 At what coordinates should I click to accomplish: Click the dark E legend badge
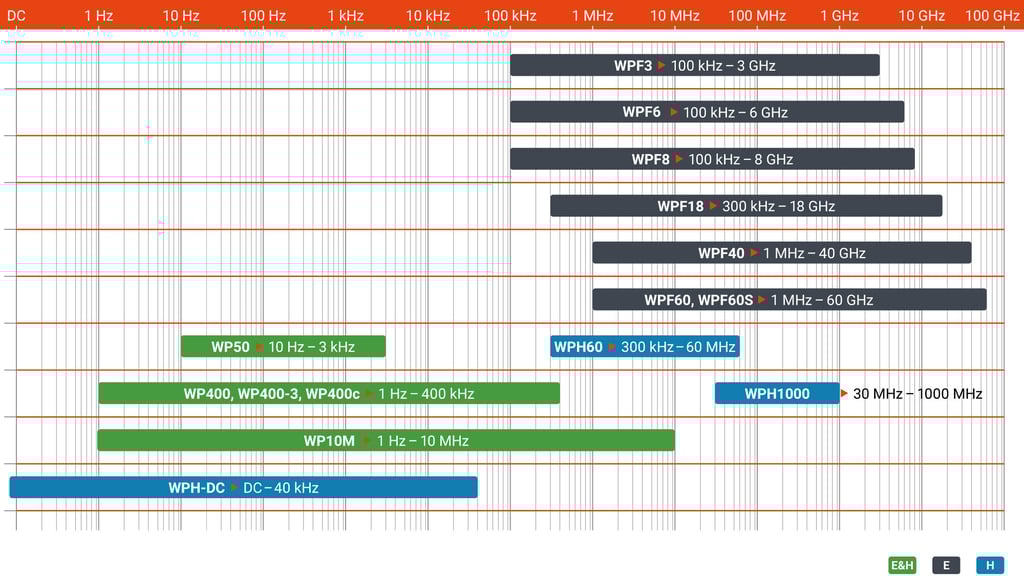click(x=946, y=565)
